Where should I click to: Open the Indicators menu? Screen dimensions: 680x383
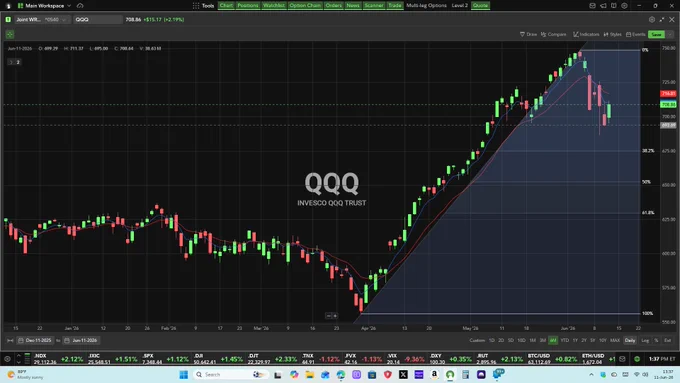(586, 34)
